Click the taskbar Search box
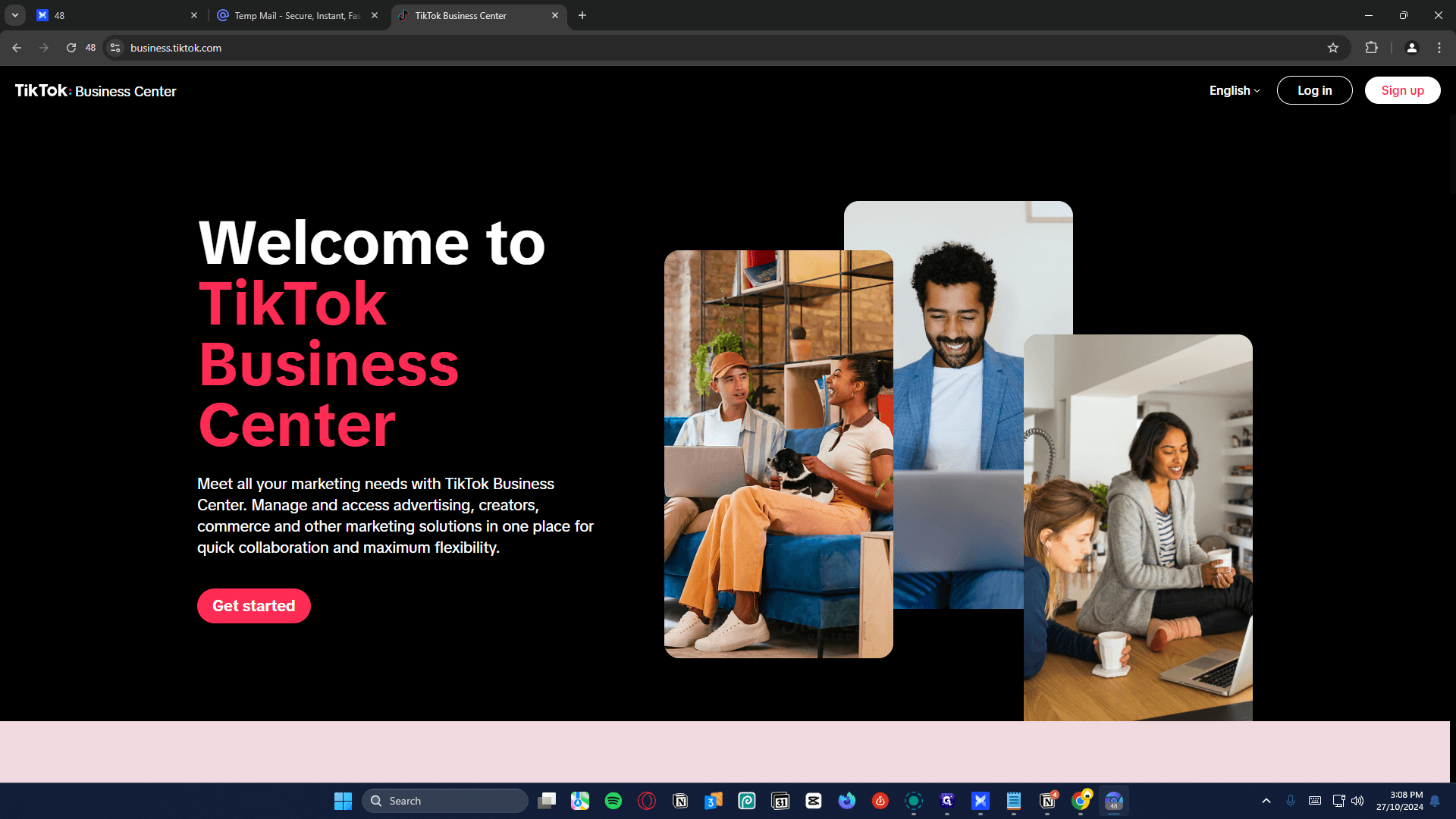This screenshot has height=819, width=1456. [445, 801]
